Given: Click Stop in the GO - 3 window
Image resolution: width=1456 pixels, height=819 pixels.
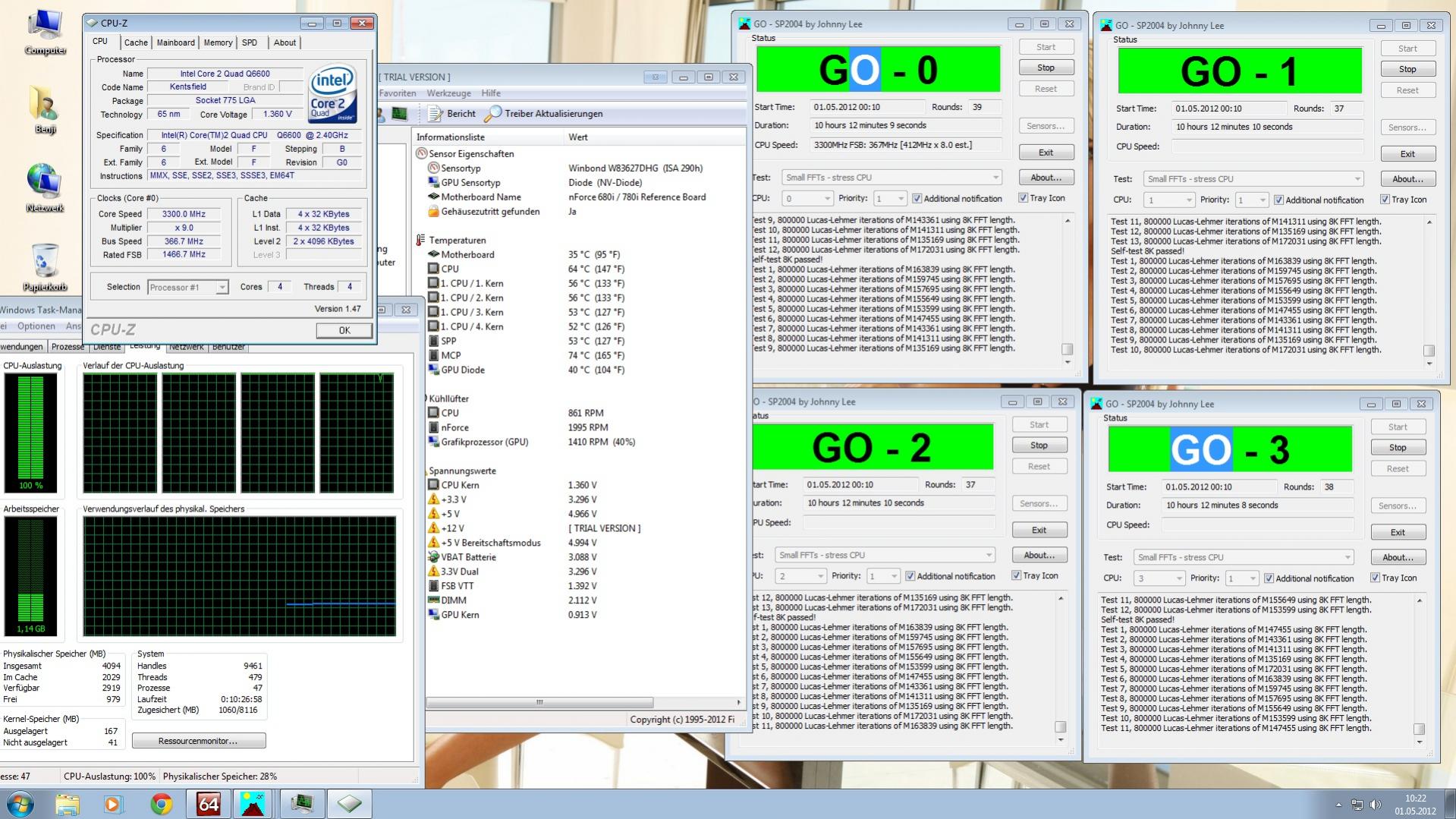Looking at the screenshot, I should click(1398, 448).
